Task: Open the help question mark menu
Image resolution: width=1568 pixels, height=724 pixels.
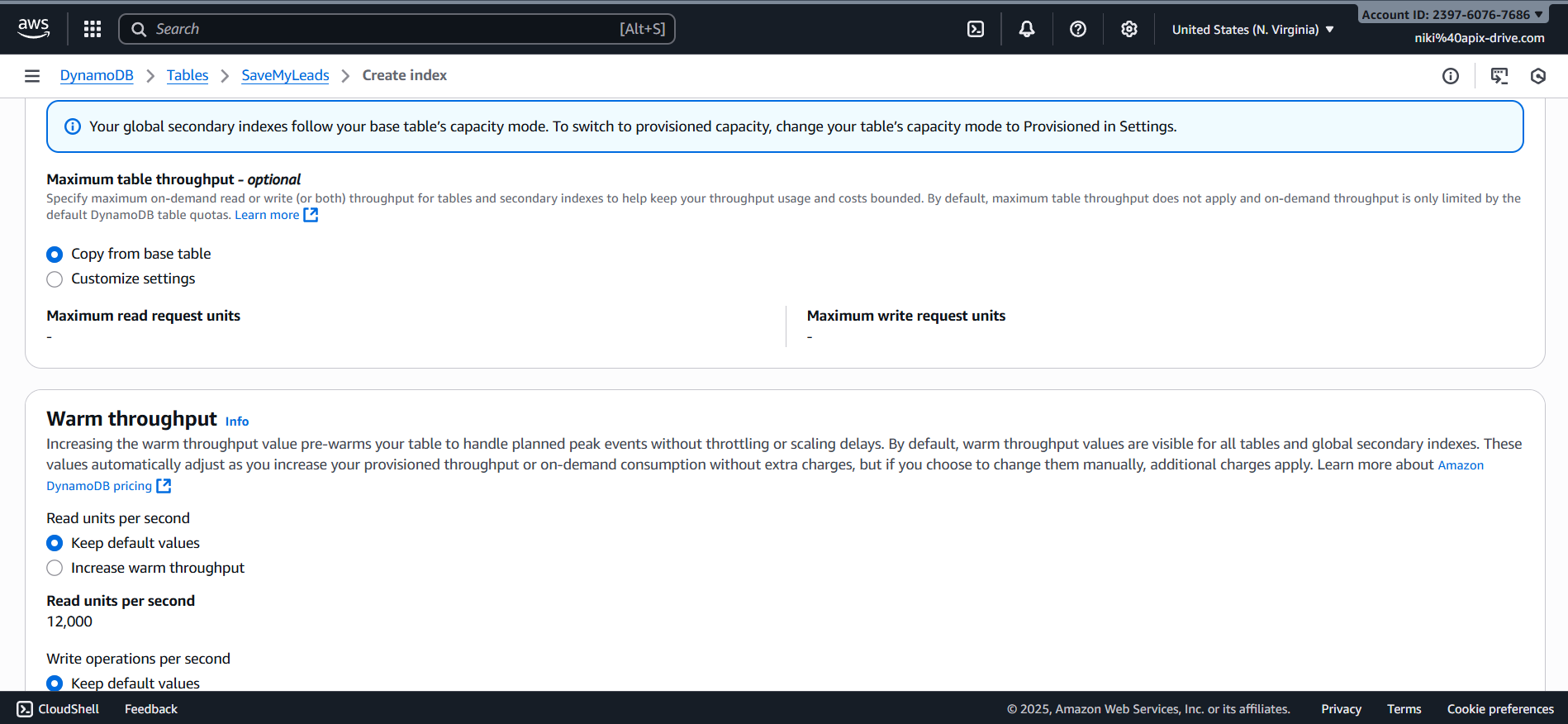Action: coord(1078,29)
